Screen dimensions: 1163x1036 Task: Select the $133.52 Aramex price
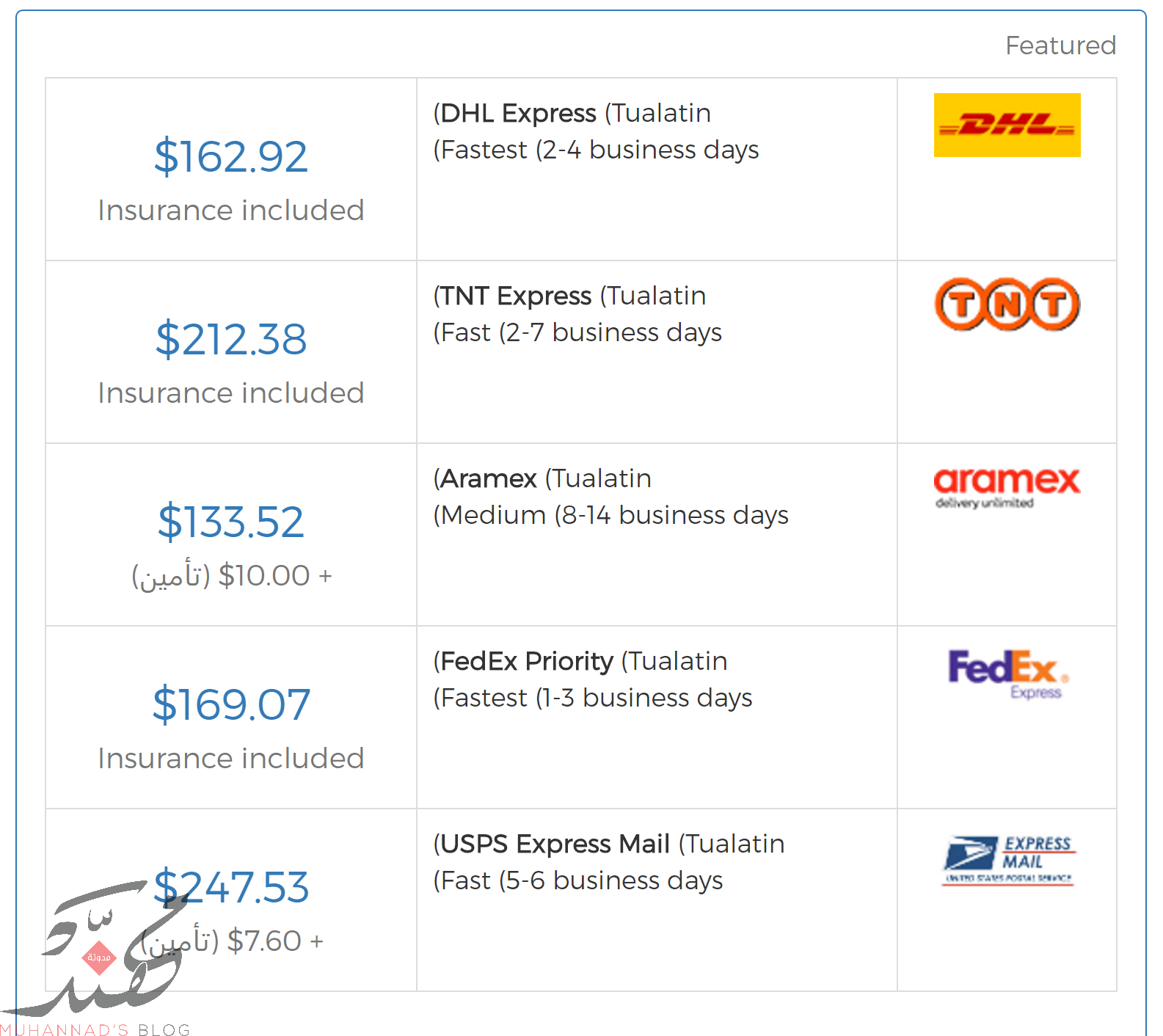tap(231, 522)
